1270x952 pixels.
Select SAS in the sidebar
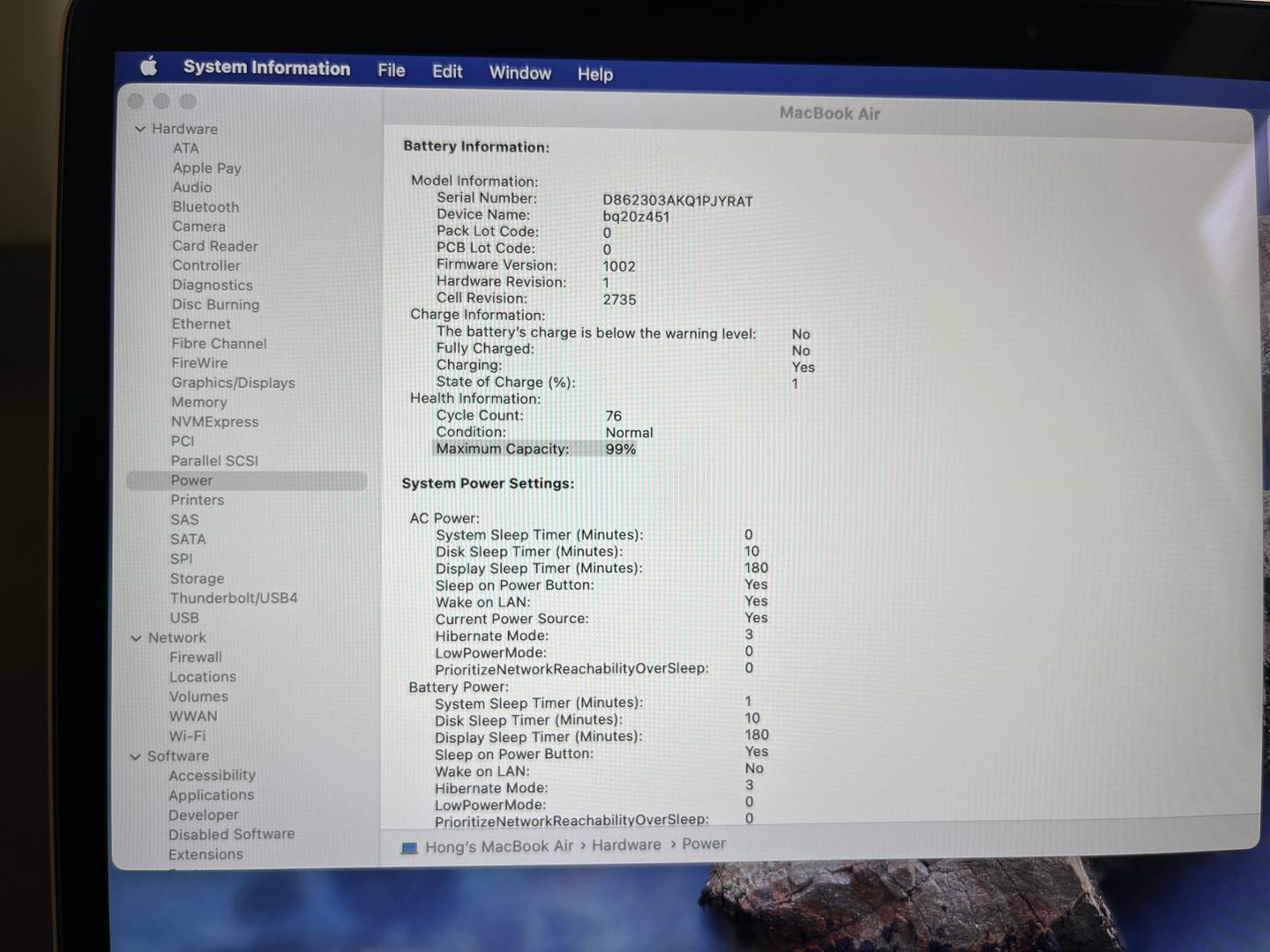184,520
